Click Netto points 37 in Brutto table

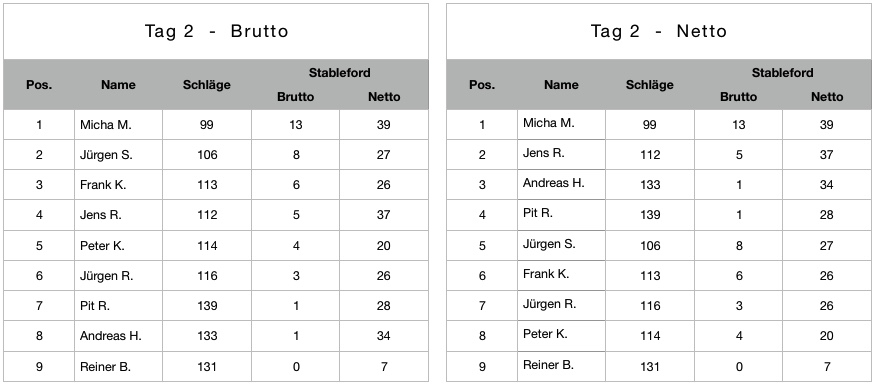pyautogui.click(x=383, y=215)
